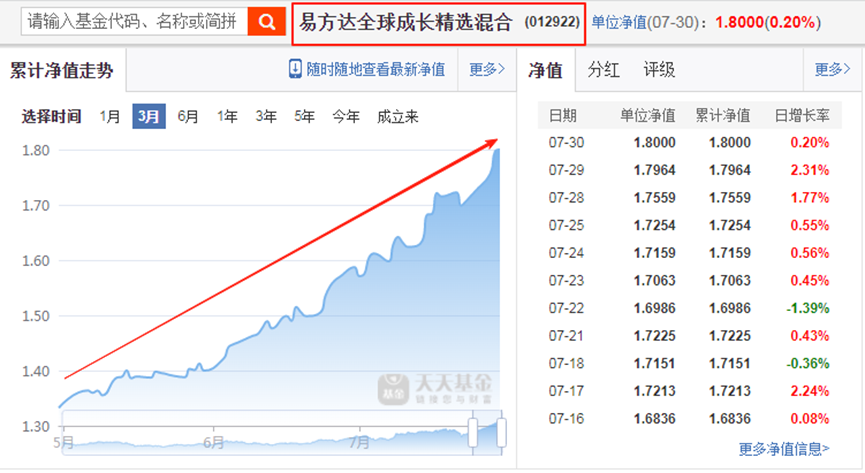Click the orange search magnifier button
Viewport: 865px width, 473px height.
266,22
